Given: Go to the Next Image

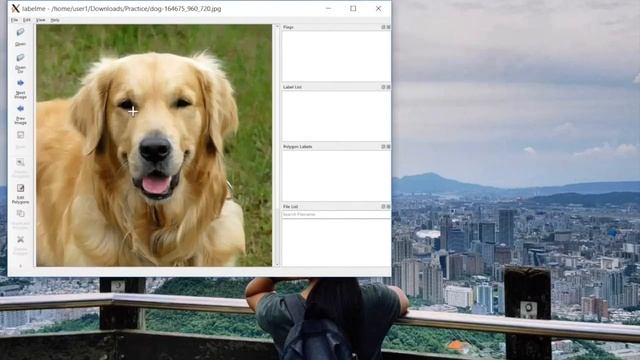Looking at the screenshot, I should click(20, 89).
